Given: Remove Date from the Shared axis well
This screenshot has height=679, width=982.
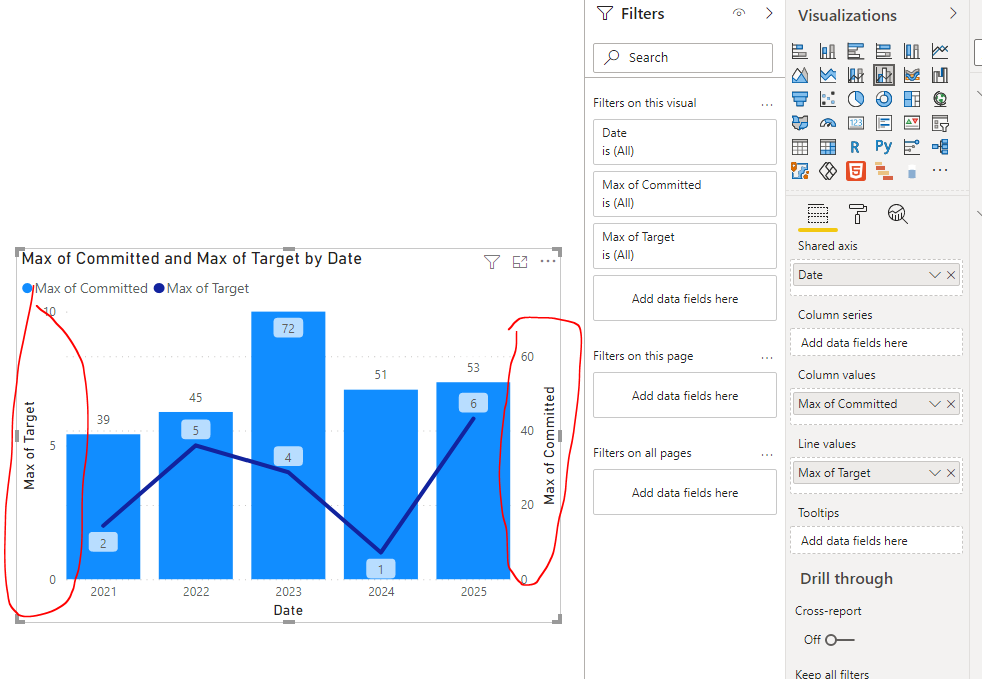Looking at the screenshot, I should pyautogui.click(x=951, y=275).
